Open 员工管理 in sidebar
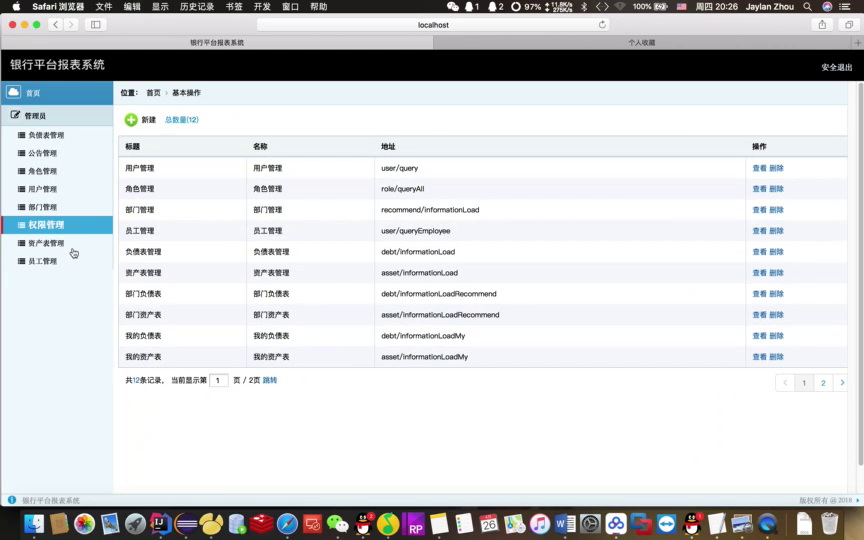The width and height of the screenshot is (864, 540). (42, 261)
